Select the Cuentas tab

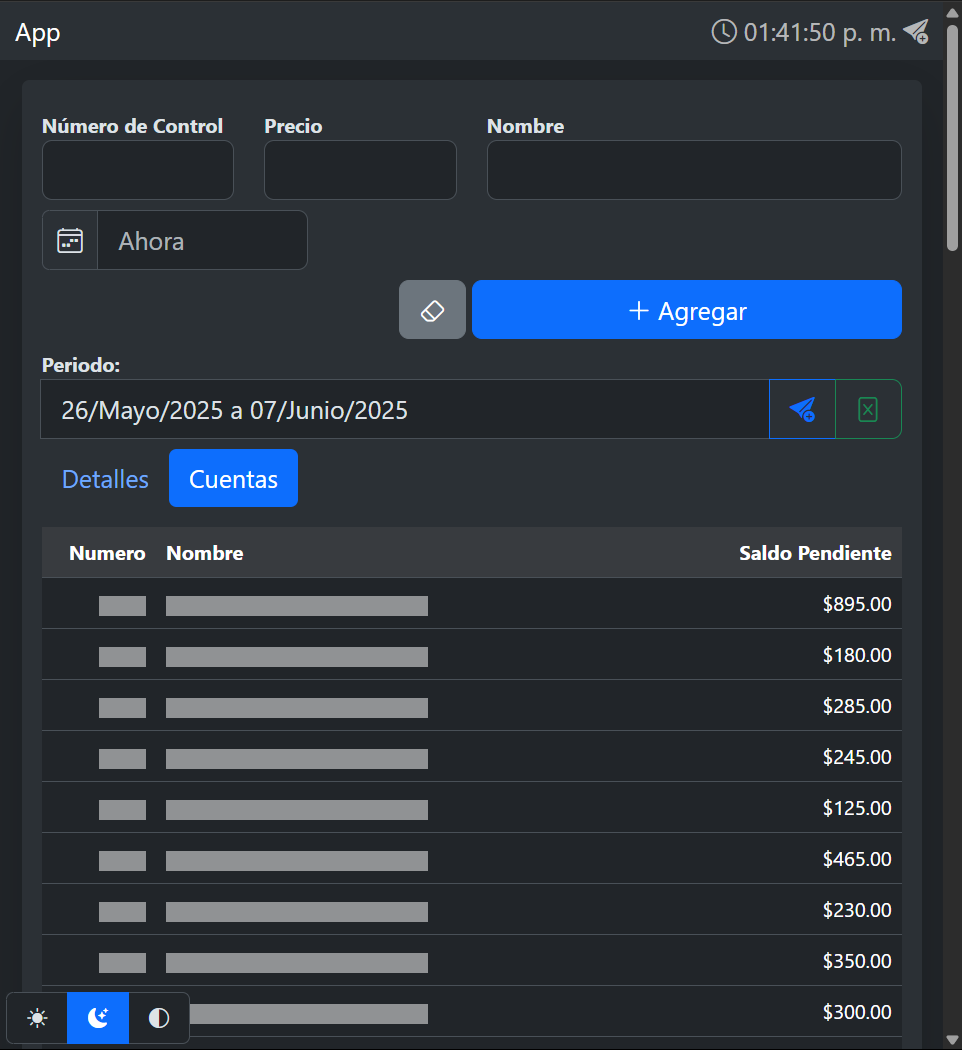(x=233, y=479)
